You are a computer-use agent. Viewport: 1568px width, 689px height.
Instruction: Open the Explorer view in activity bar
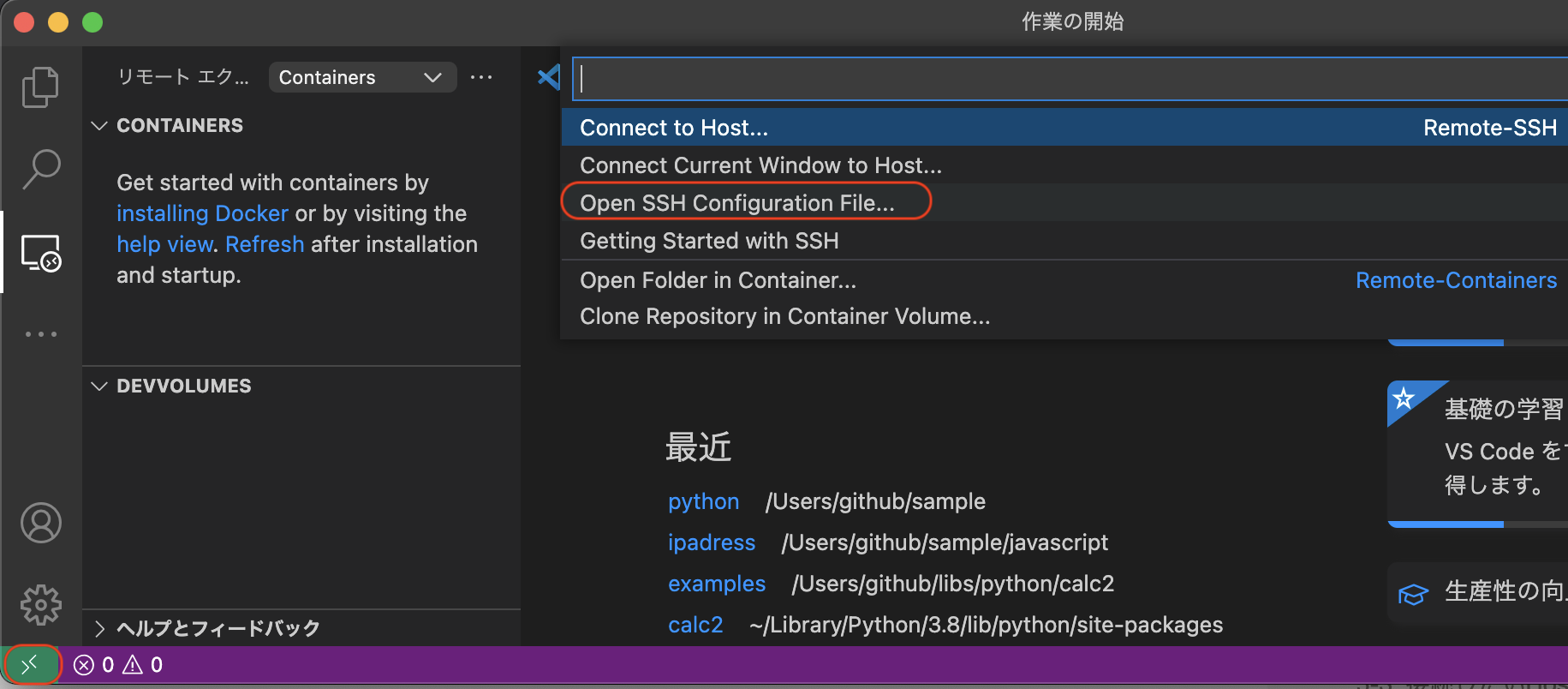40,87
